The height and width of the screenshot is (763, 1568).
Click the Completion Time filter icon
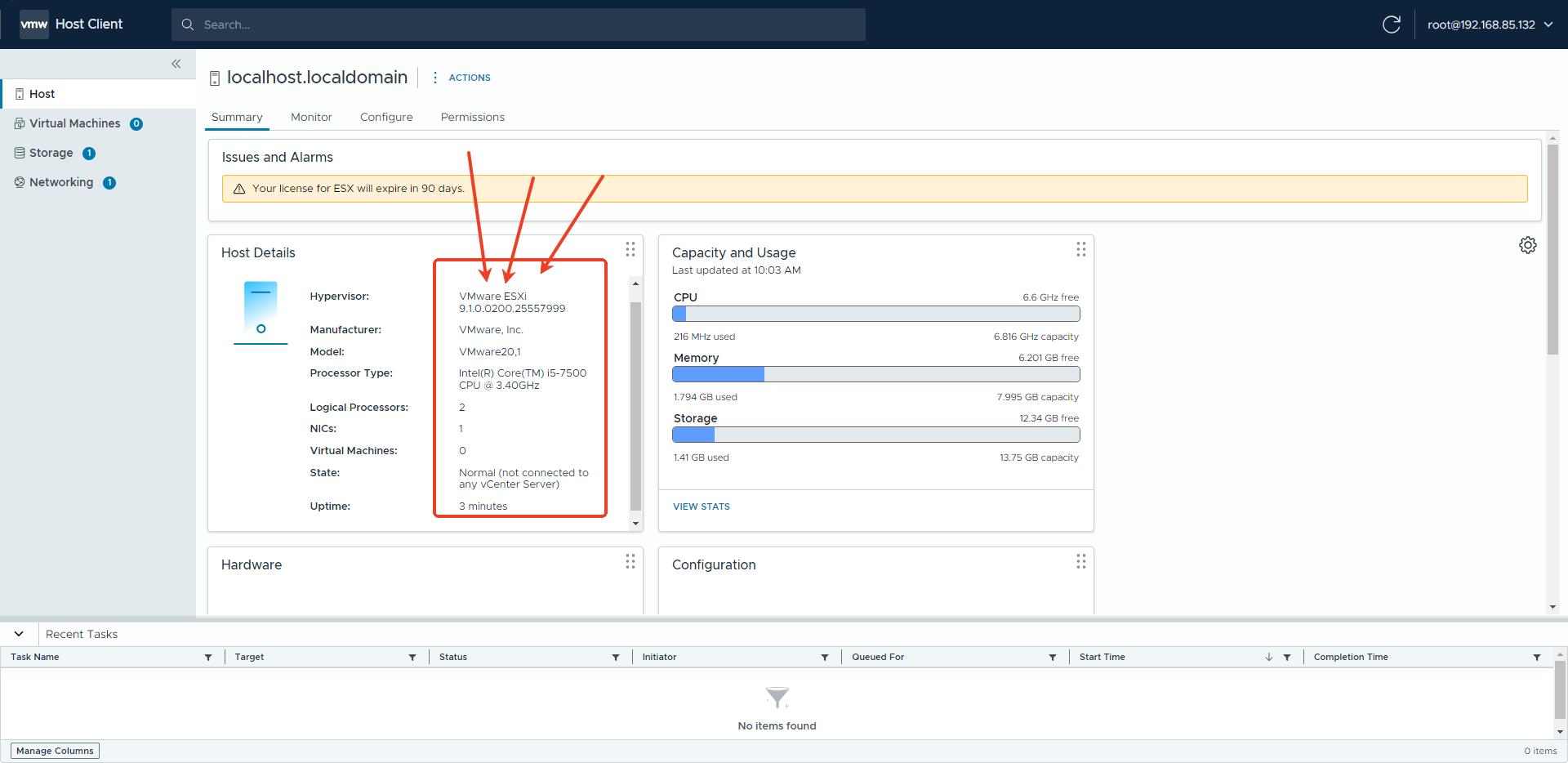coord(1537,658)
